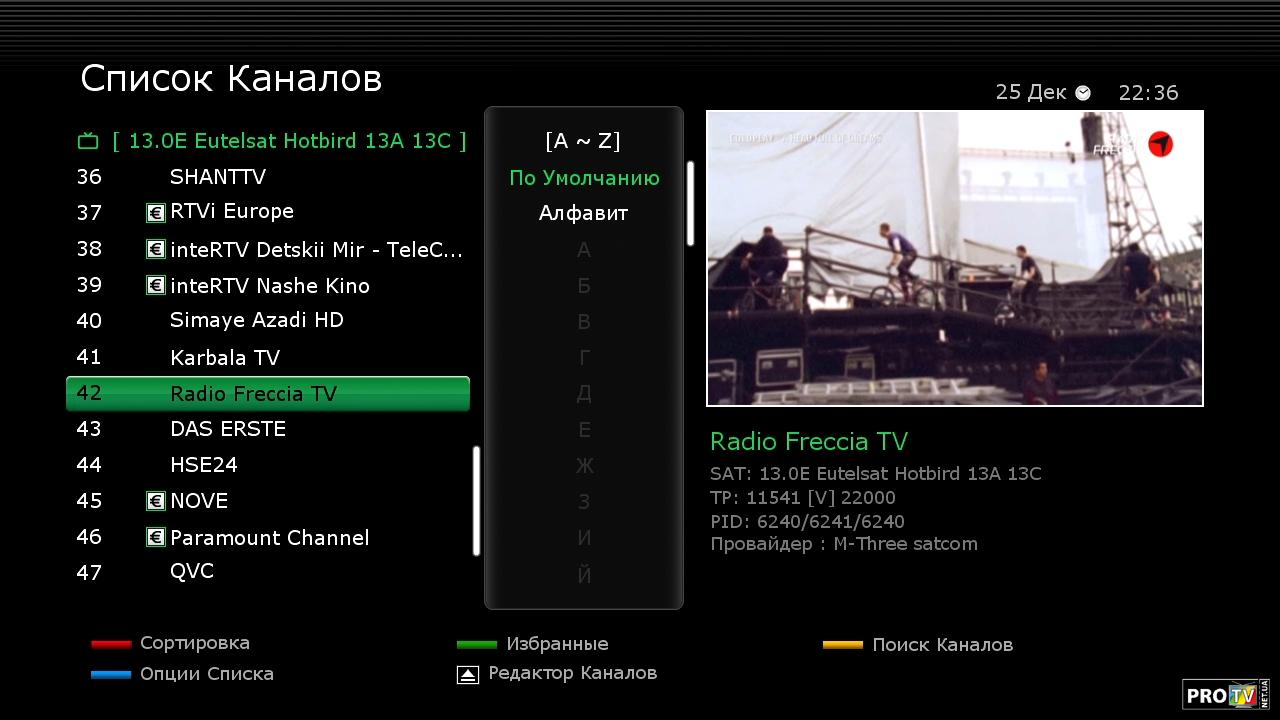Image resolution: width=1280 pixels, height=720 pixels.
Task: Click the euro icon beside NOVE
Action: (155, 501)
